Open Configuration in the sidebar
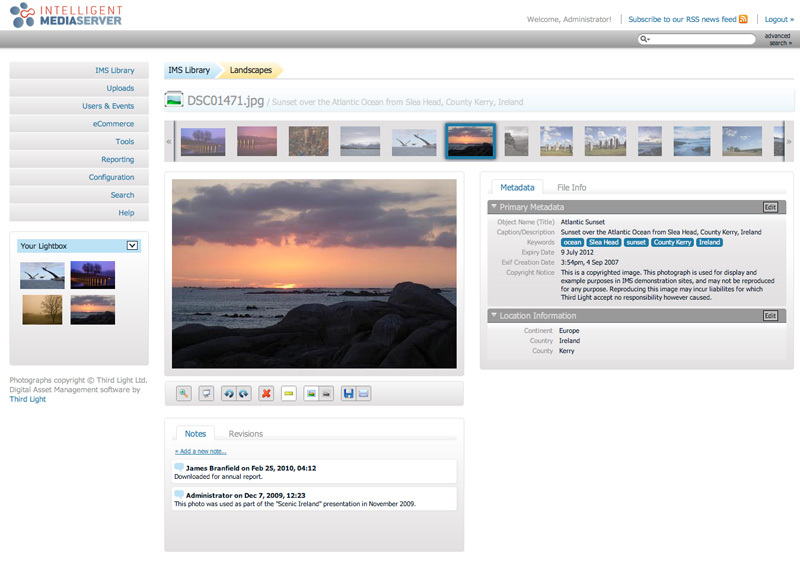 point(79,177)
